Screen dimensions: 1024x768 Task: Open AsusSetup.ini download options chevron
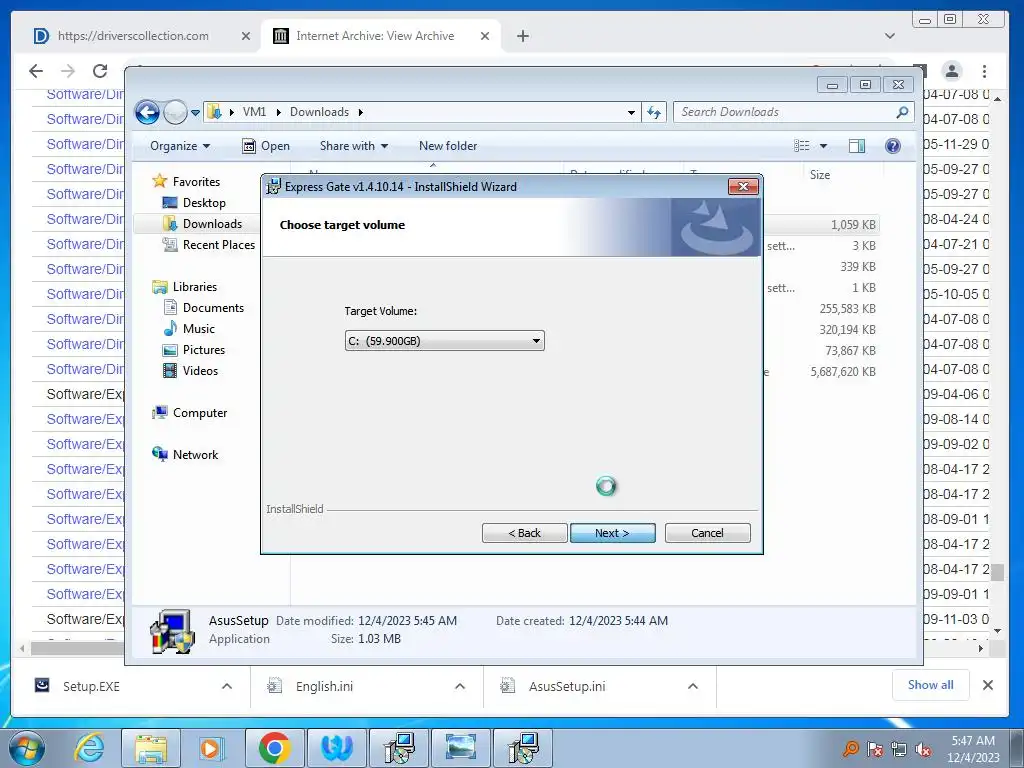coord(693,686)
